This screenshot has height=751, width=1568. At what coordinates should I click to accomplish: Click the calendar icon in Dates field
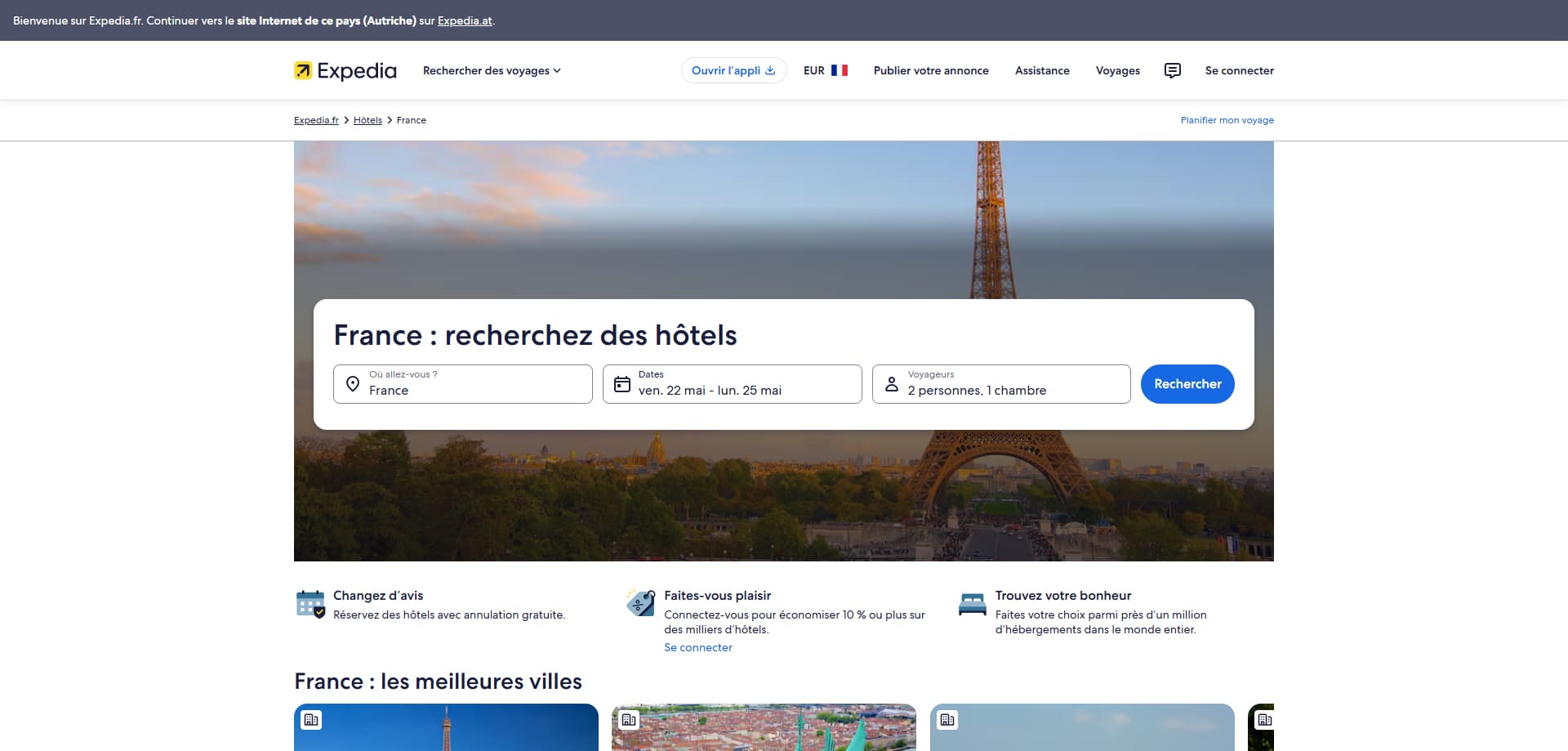tap(622, 384)
